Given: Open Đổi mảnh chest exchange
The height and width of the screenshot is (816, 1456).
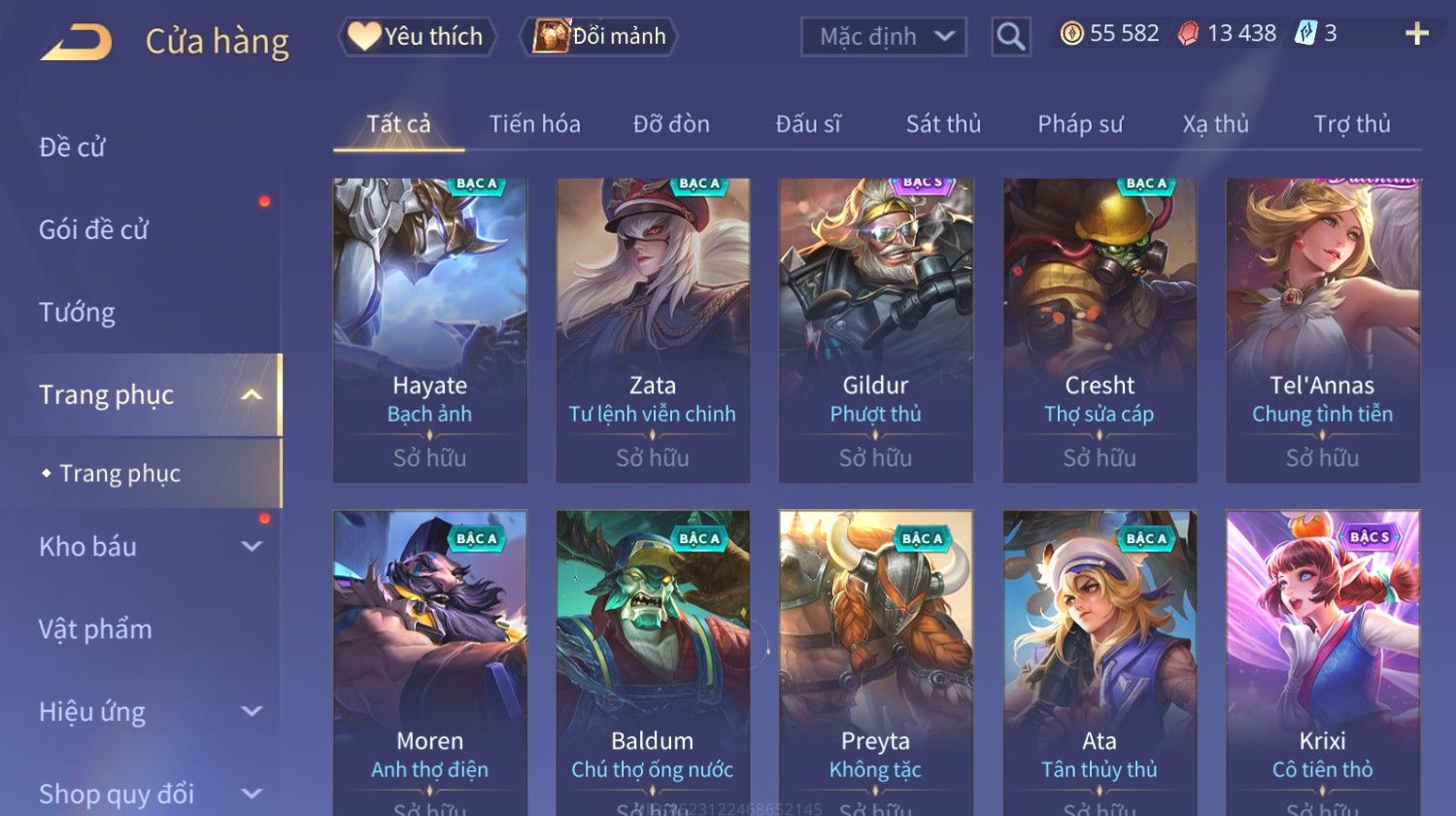Looking at the screenshot, I should [x=598, y=37].
